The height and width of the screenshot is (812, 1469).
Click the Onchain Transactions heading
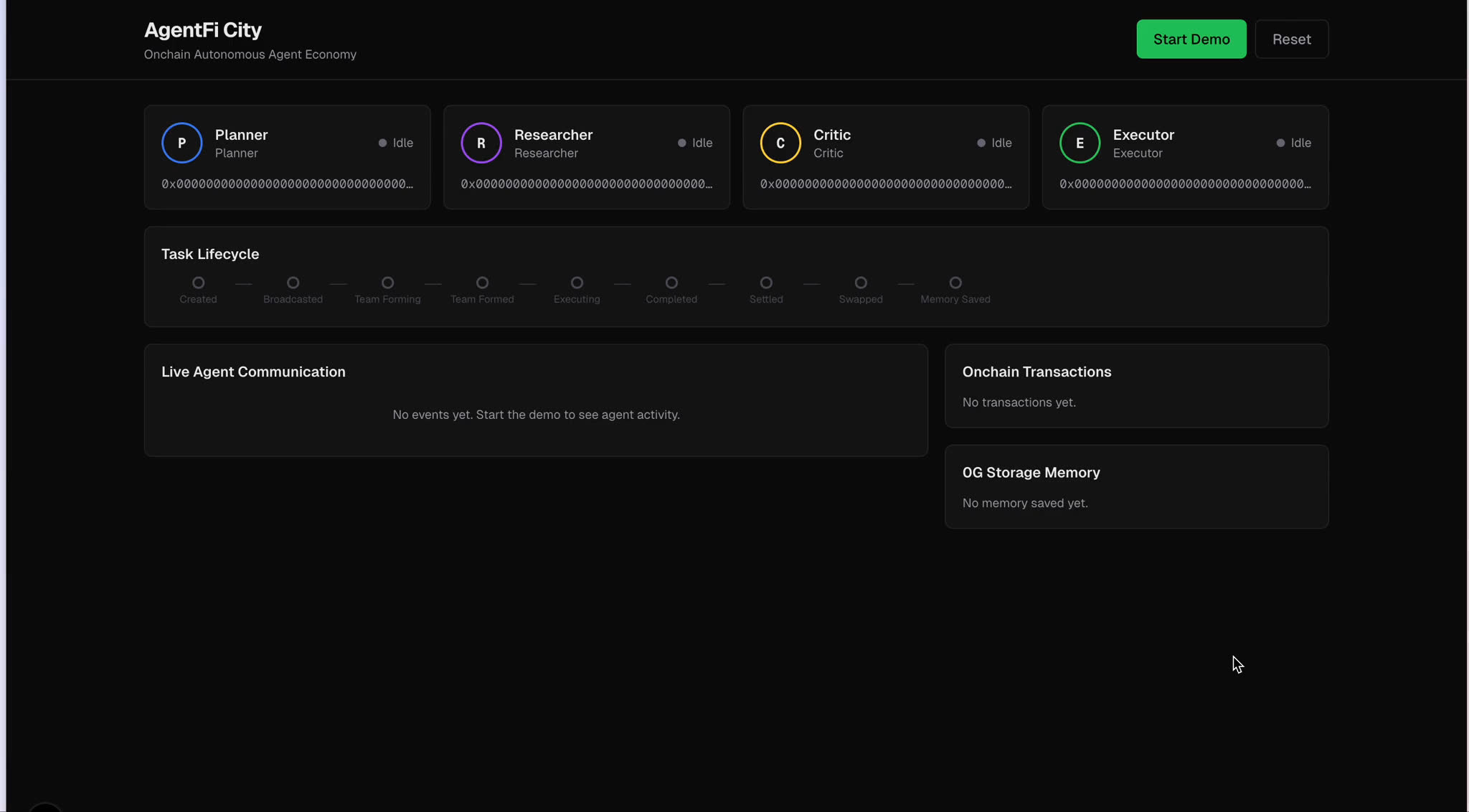click(x=1036, y=372)
